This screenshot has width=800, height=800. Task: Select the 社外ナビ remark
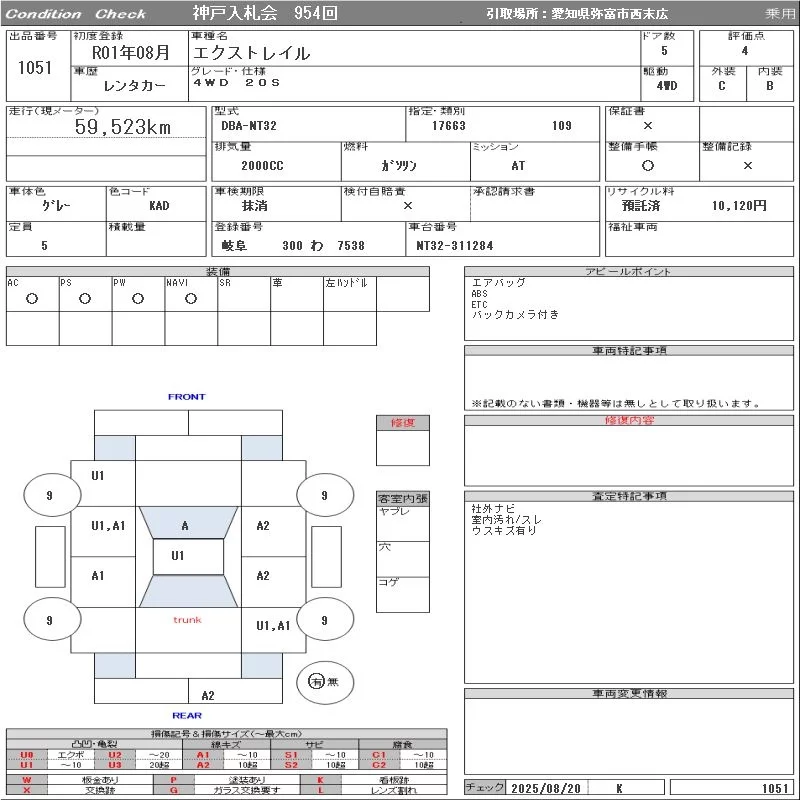[x=493, y=508]
